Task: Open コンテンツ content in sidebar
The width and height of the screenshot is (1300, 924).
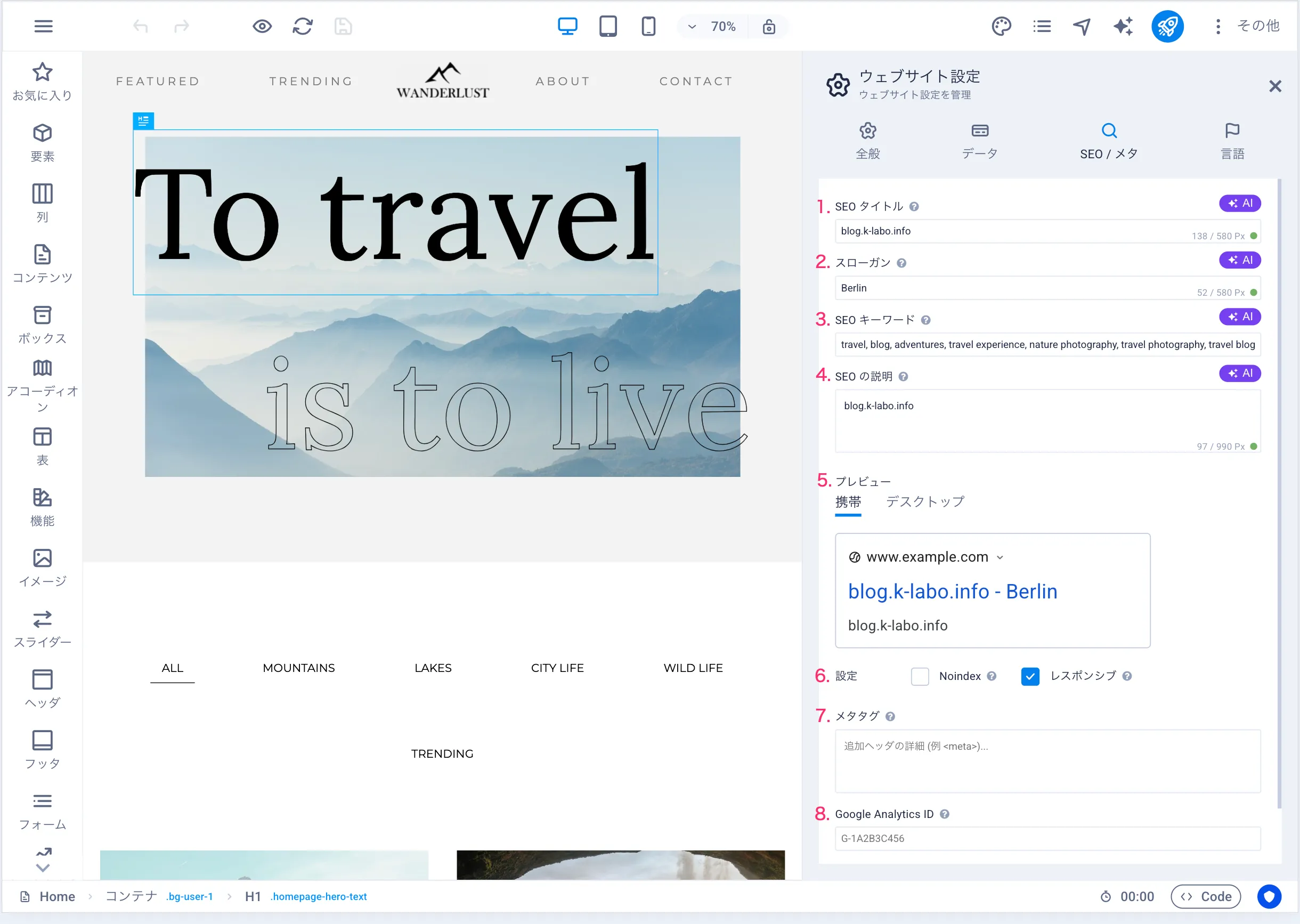Action: point(43,264)
